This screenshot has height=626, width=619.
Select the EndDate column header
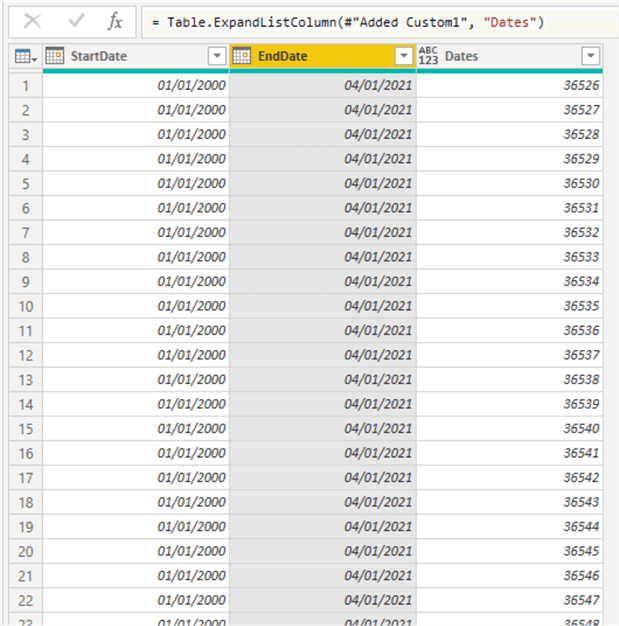[x=323, y=56]
